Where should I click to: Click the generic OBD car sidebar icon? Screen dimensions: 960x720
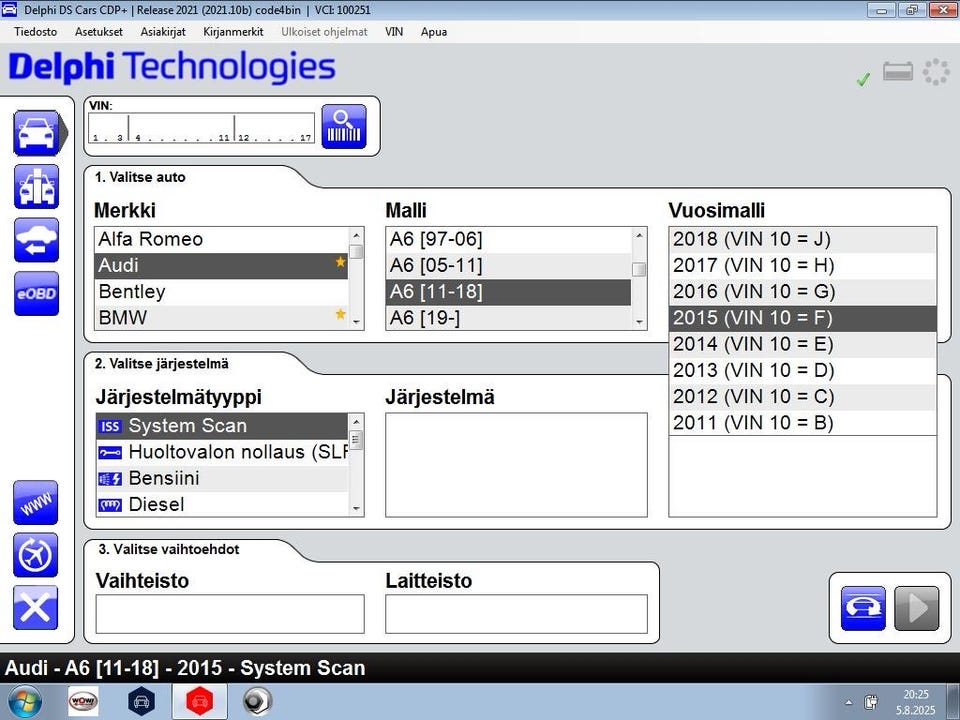click(35, 240)
